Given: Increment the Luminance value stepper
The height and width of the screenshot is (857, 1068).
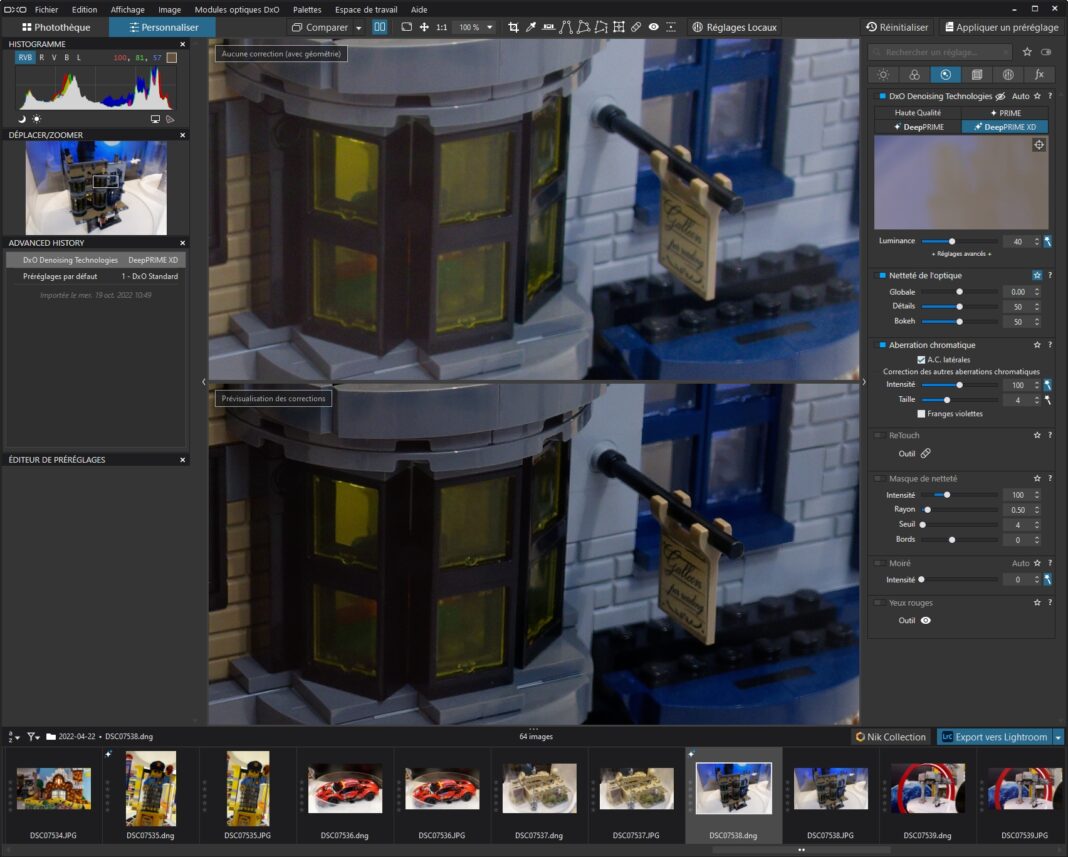Looking at the screenshot, I should [x=1037, y=238].
